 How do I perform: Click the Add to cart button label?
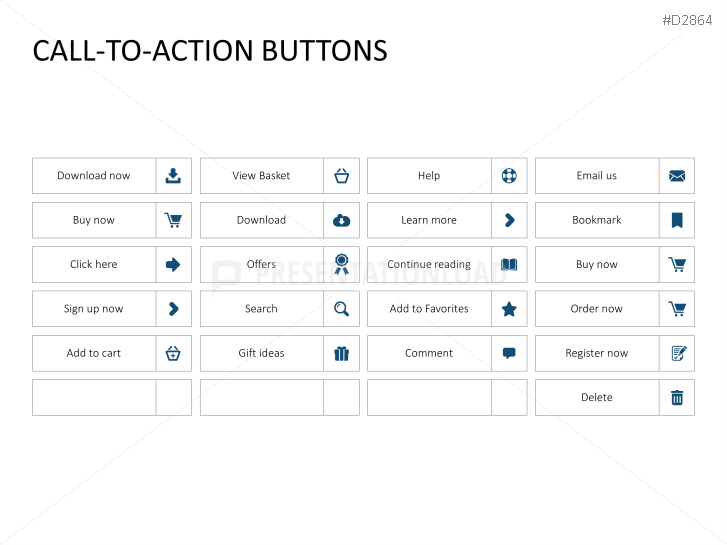[x=94, y=353]
